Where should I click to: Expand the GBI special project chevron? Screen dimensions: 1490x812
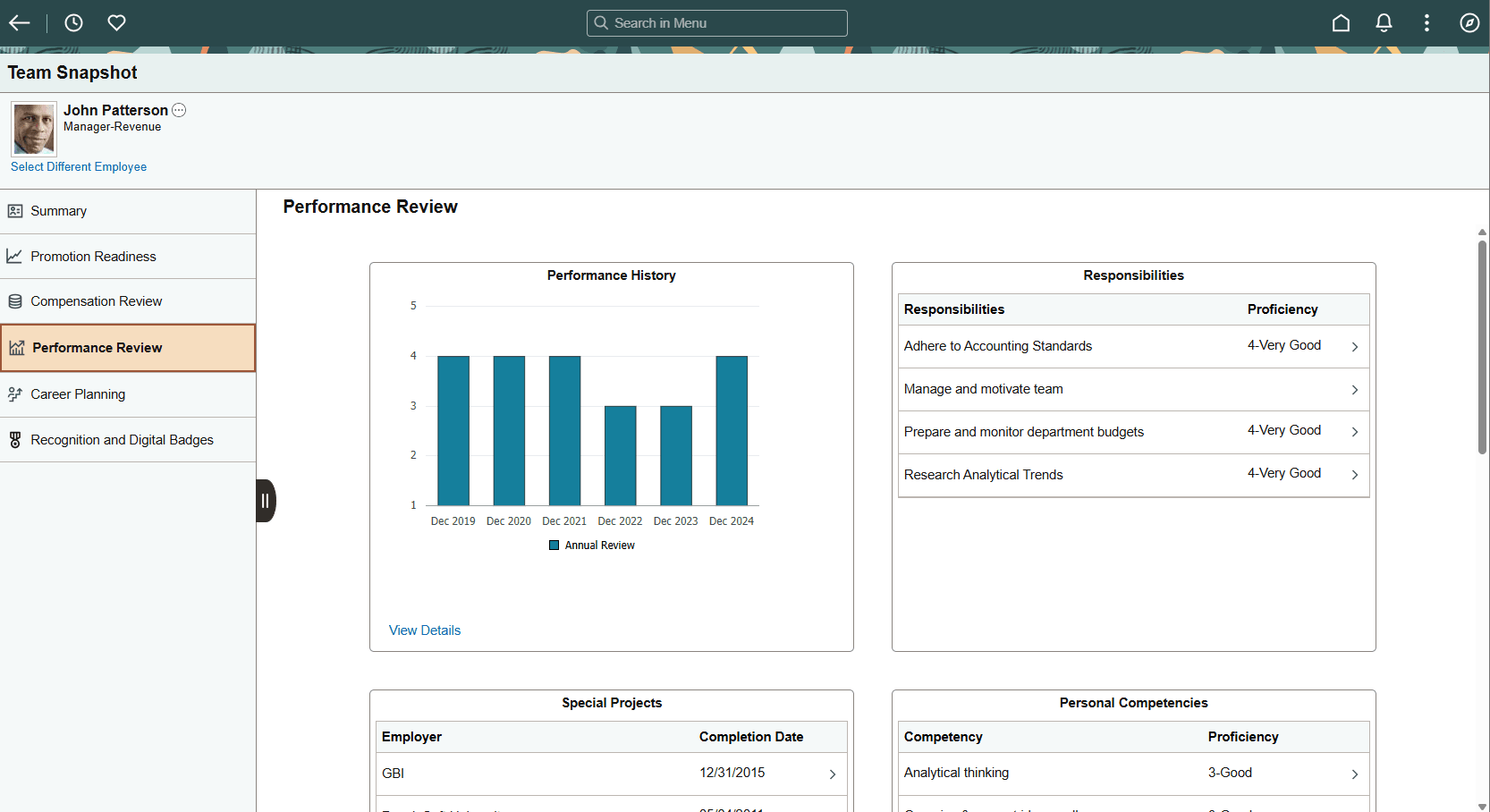click(833, 774)
